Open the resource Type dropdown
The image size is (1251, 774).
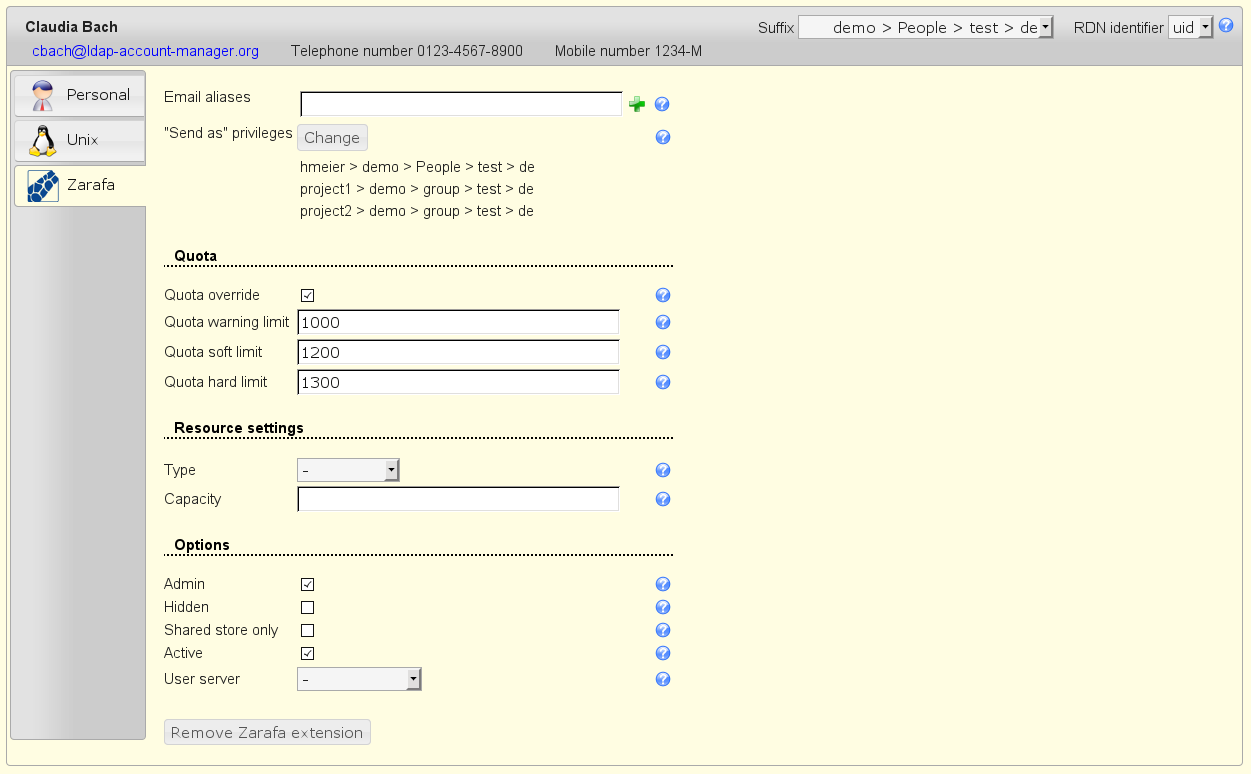coord(348,470)
